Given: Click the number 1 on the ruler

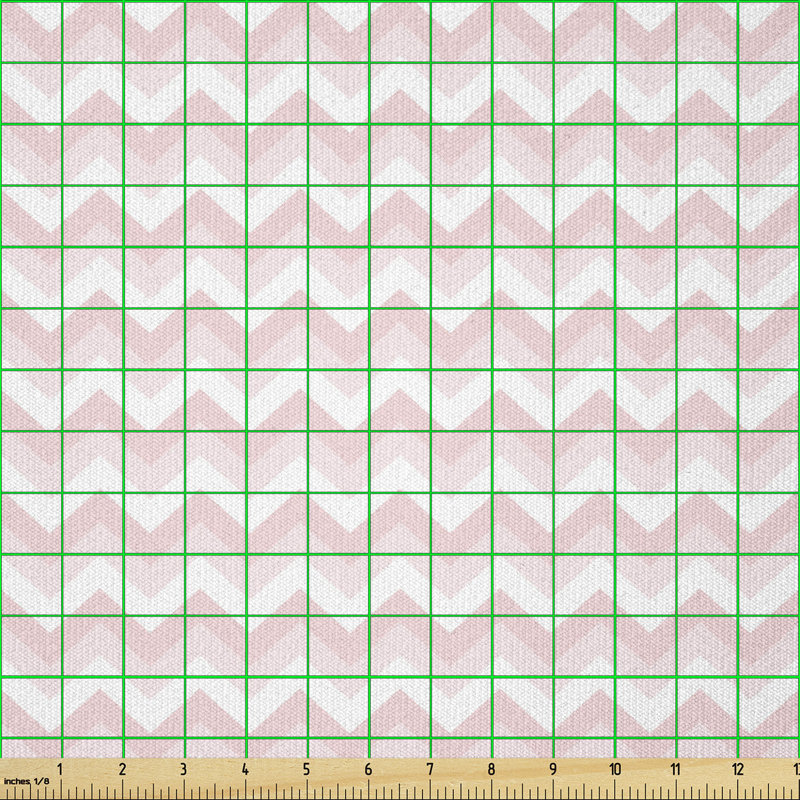Looking at the screenshot, I should 60,769.
